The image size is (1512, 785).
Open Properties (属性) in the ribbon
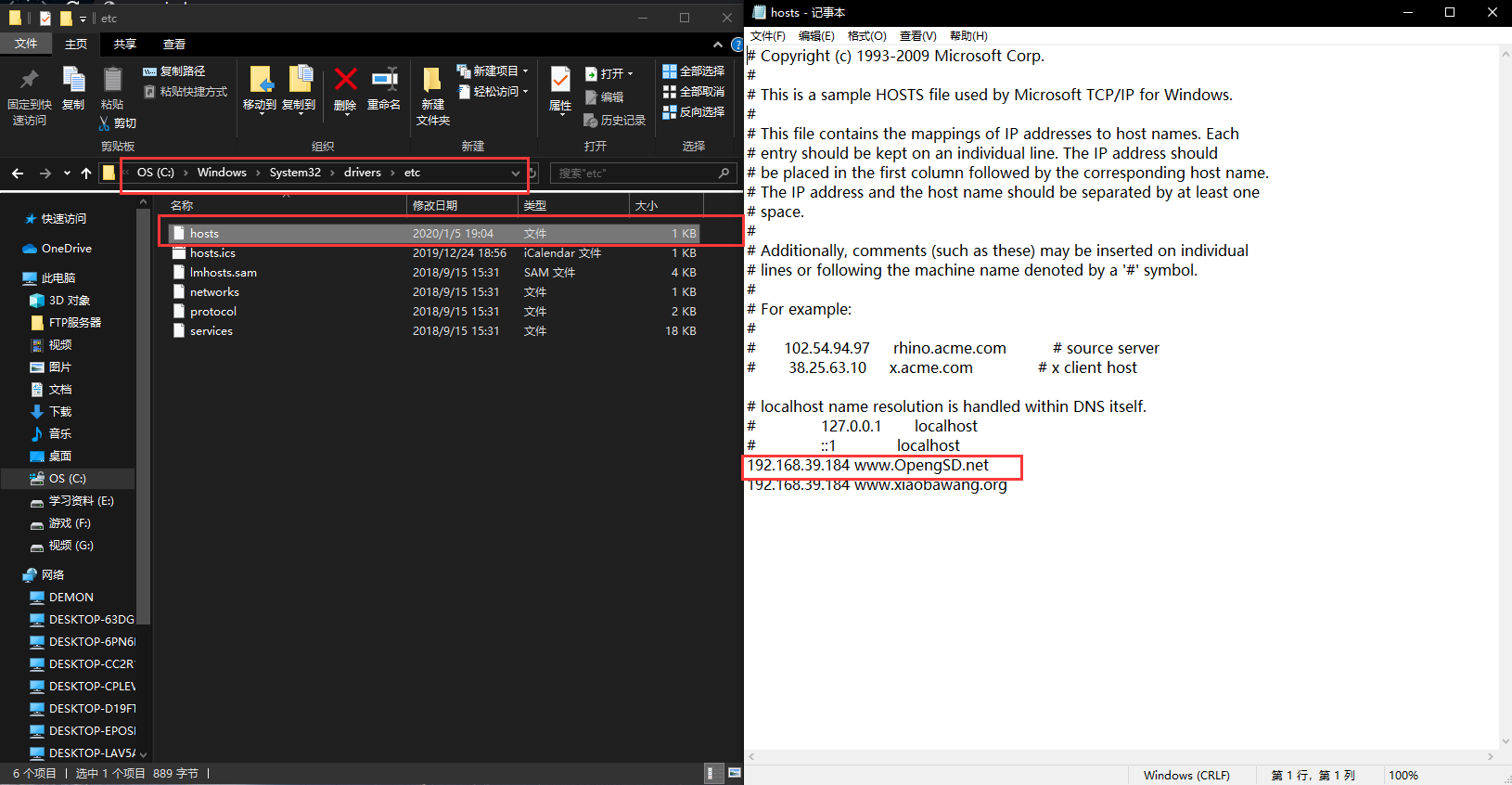(560, 89)
